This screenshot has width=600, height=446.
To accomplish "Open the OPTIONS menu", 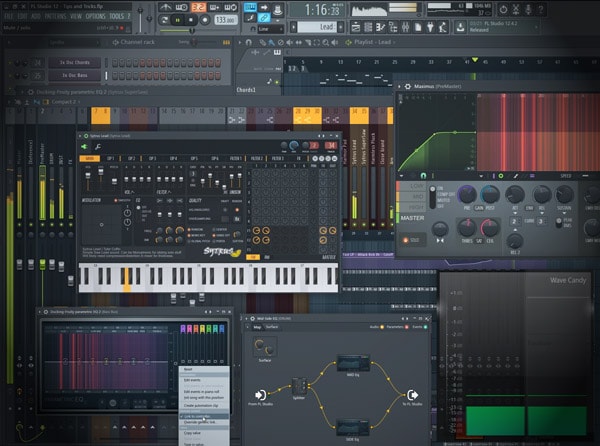I will [95, 17].
